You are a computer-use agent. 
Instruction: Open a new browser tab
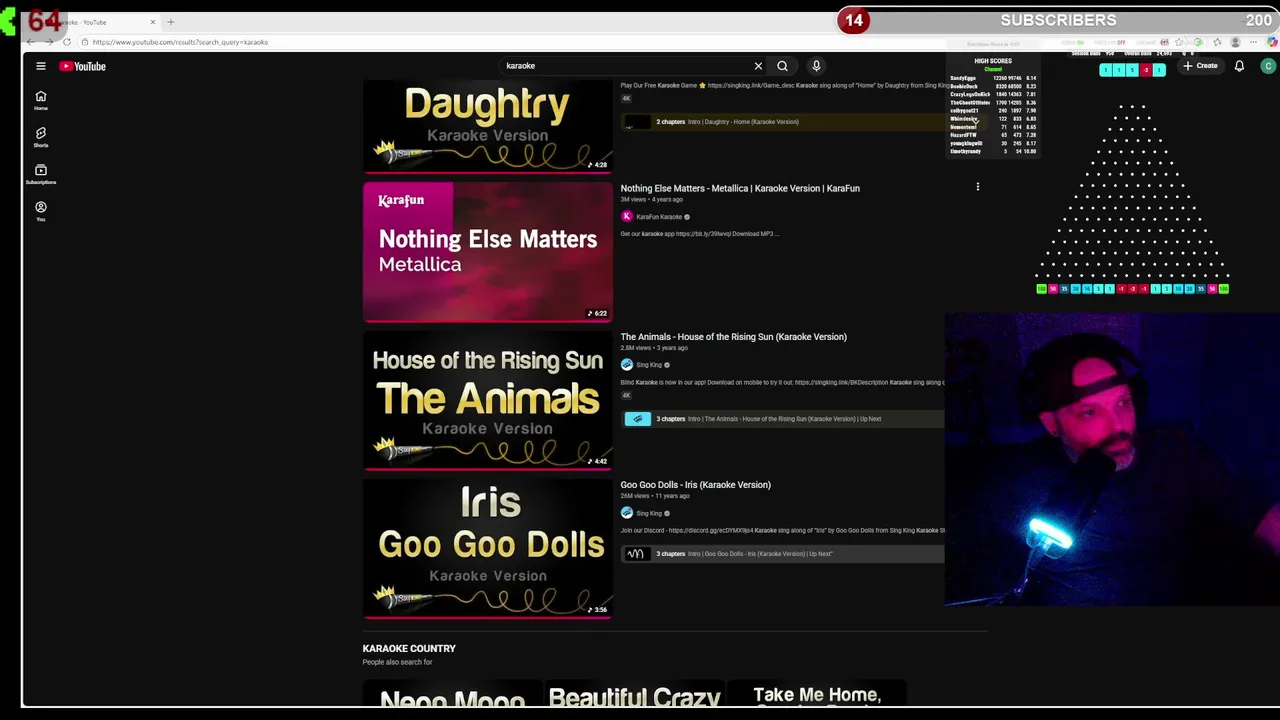click(x=171, y=22)
